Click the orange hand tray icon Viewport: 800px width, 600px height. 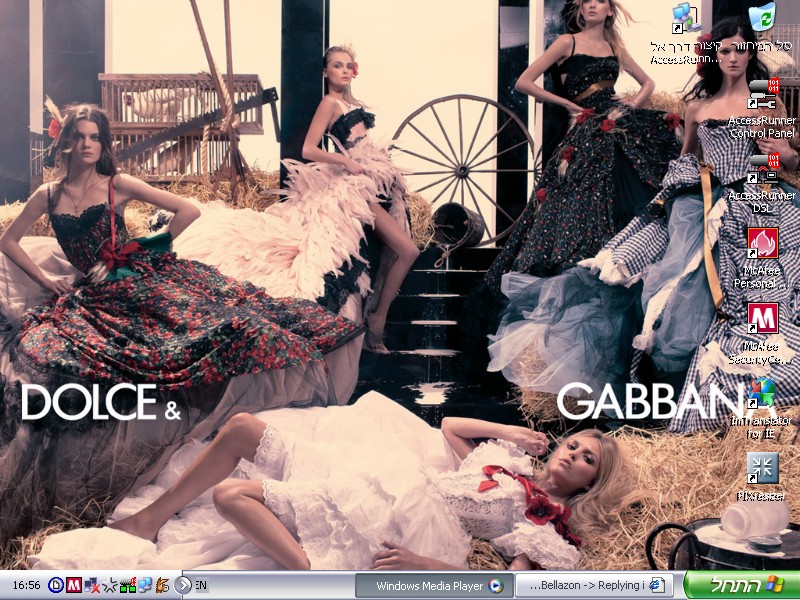162,585
